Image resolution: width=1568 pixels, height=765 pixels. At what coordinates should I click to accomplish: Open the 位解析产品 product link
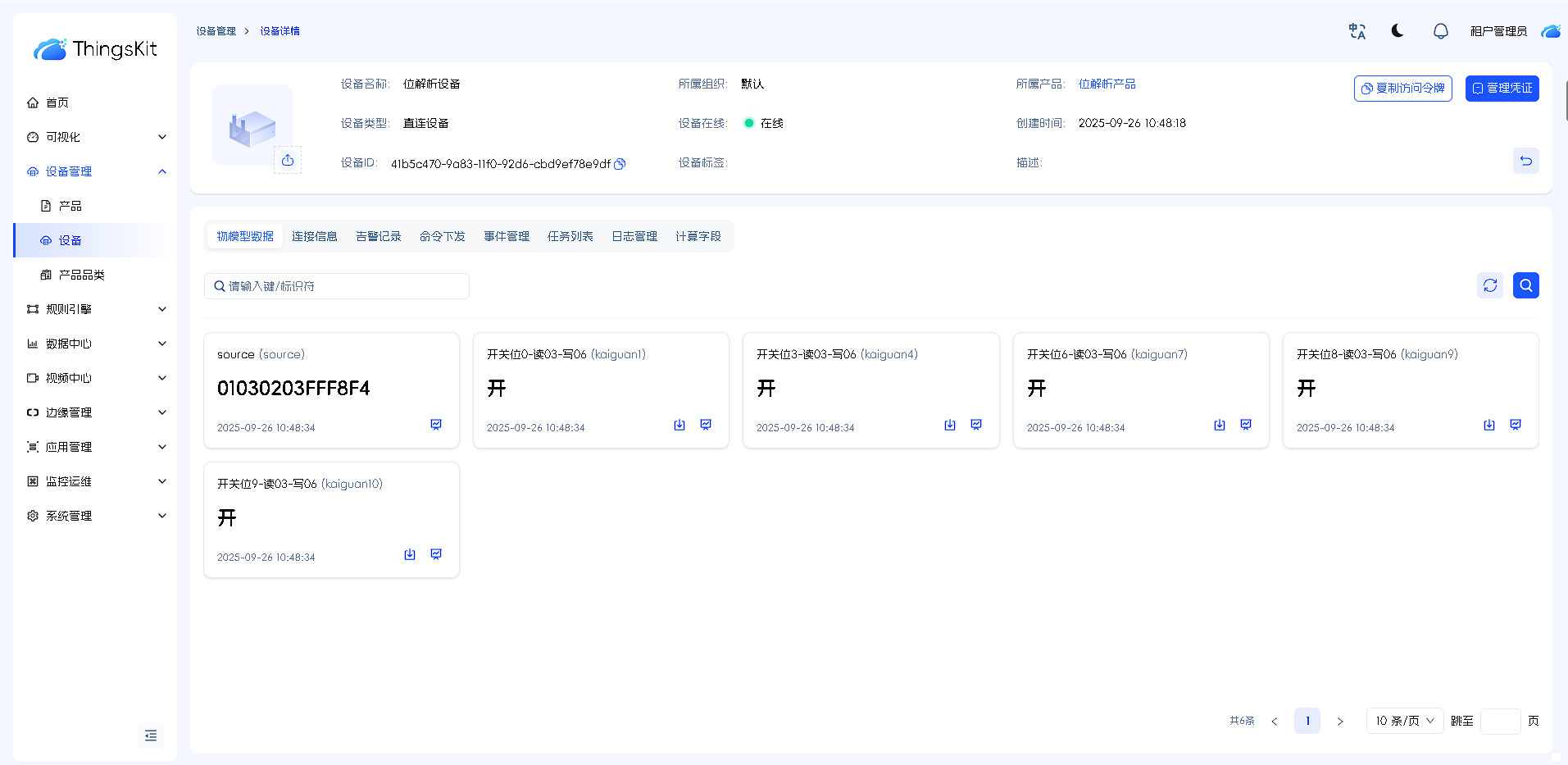click(x=1107, y=84)
